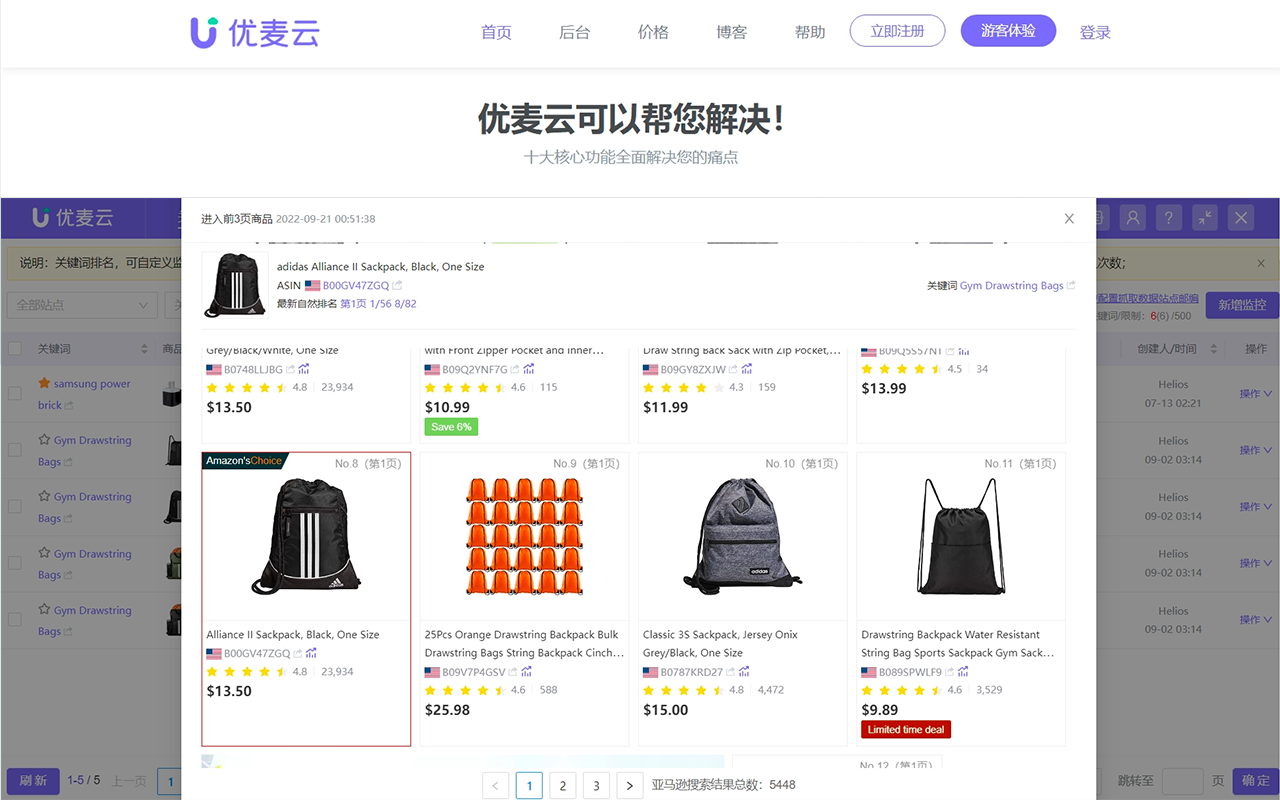Click the user profile icon on the purple toolbar

tap(1132, 217)
